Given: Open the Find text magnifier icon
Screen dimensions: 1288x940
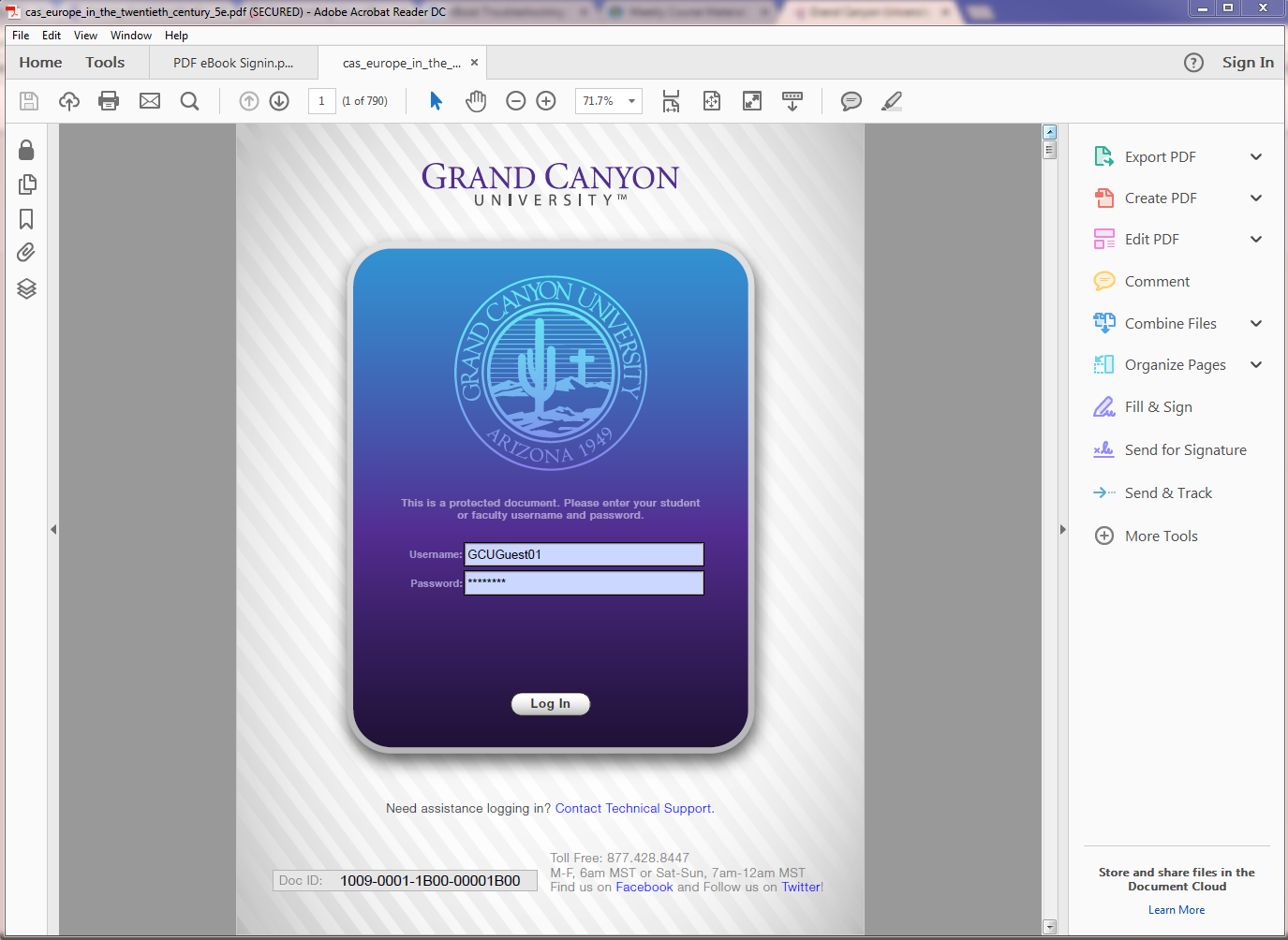Looking at the screenshot, I should tap(189, 101).
